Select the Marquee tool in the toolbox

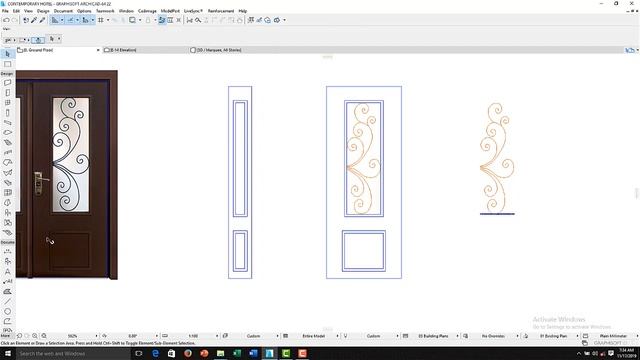[7, 64]
